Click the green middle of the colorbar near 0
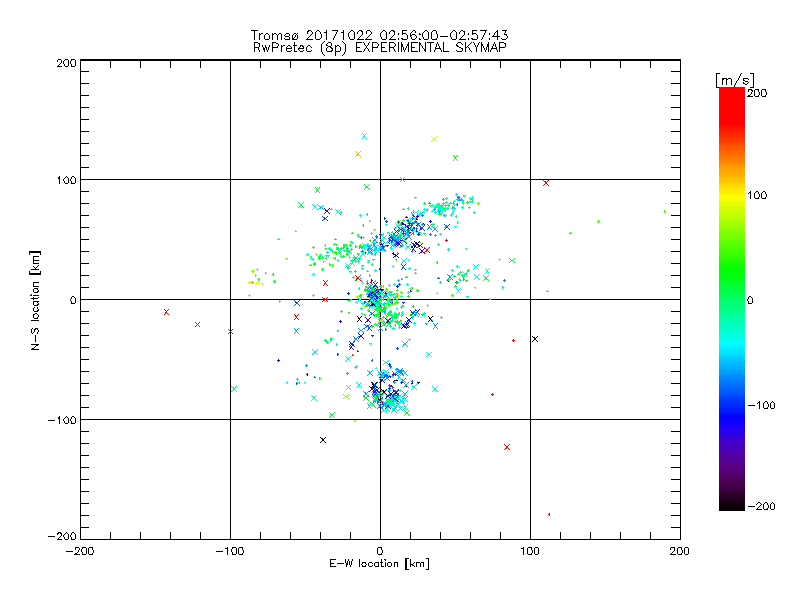The image size is (800, 600). tap(732, 299)
